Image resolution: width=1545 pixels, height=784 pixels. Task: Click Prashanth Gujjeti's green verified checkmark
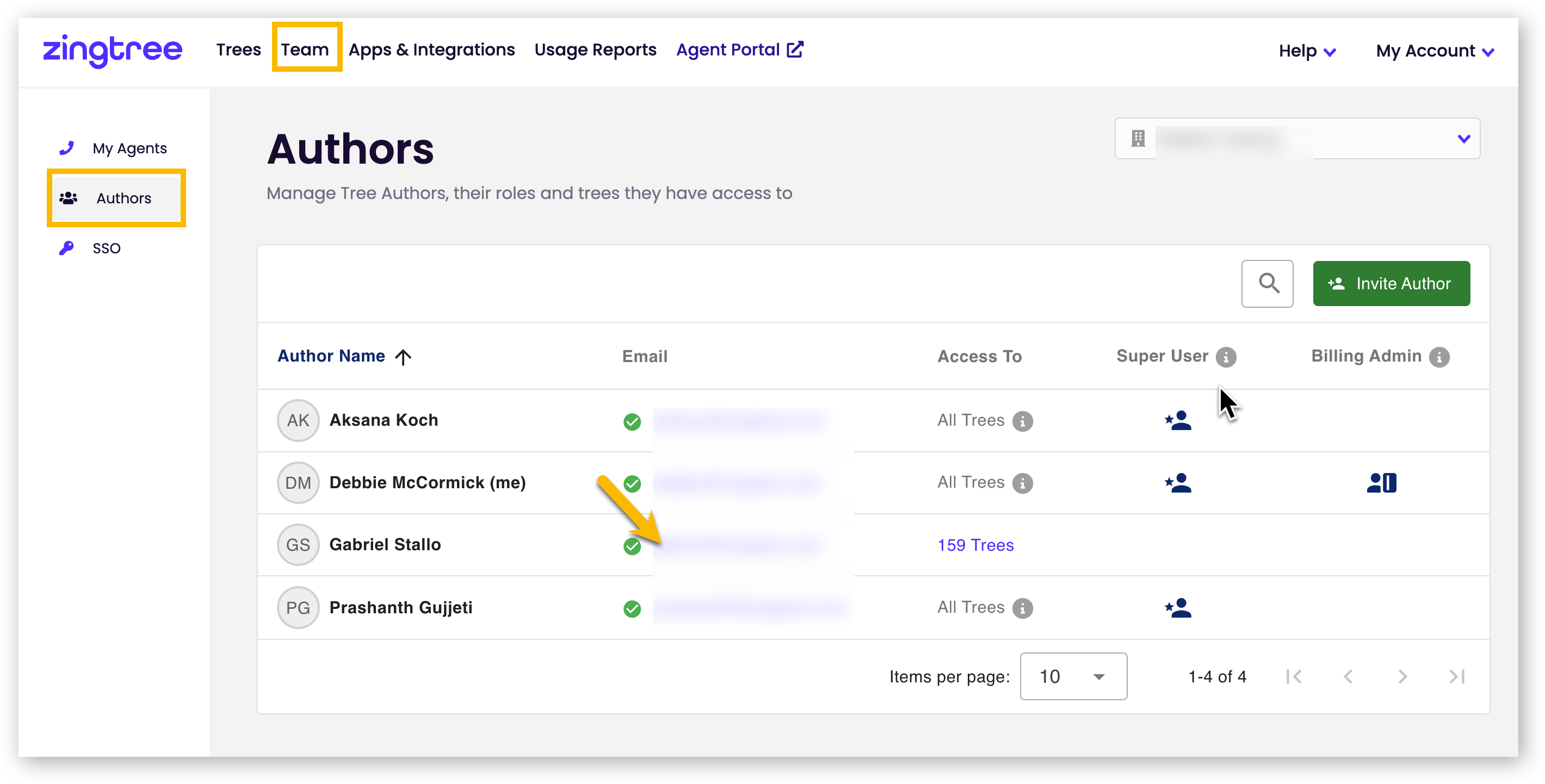[x=632, y=608]
